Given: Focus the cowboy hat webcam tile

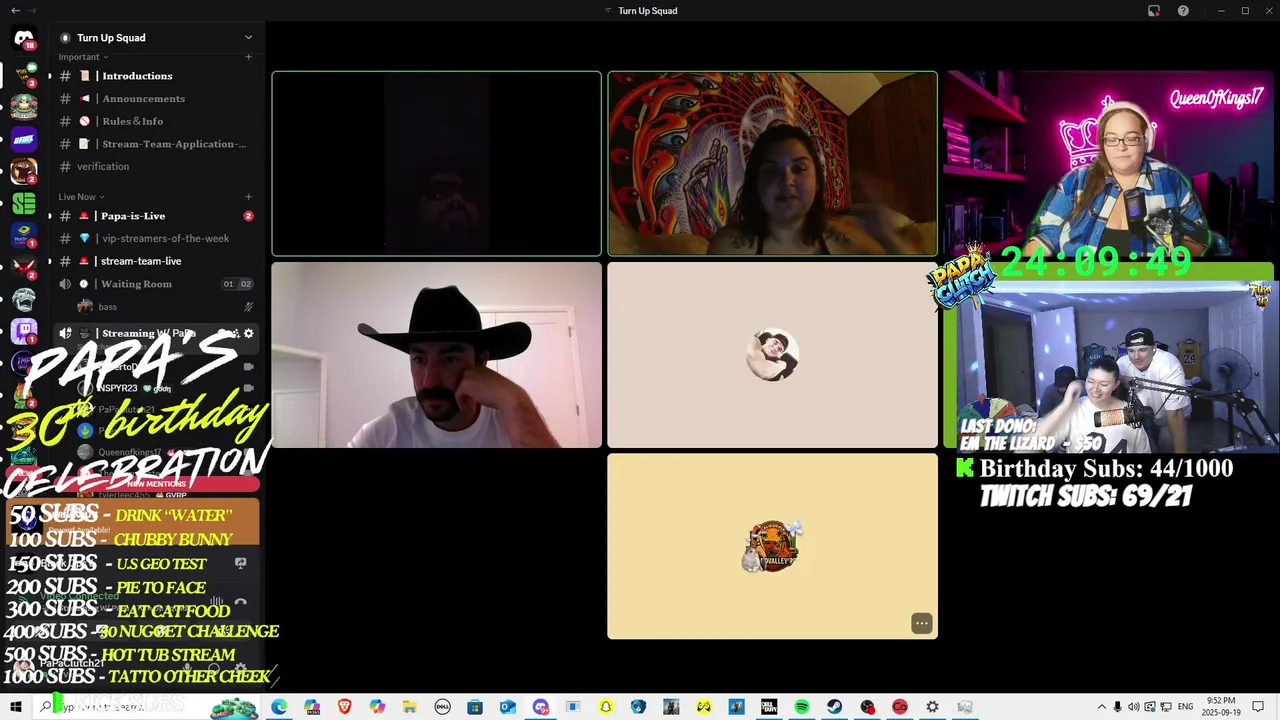Looking at the screenshot, I should tap(436, 355).
